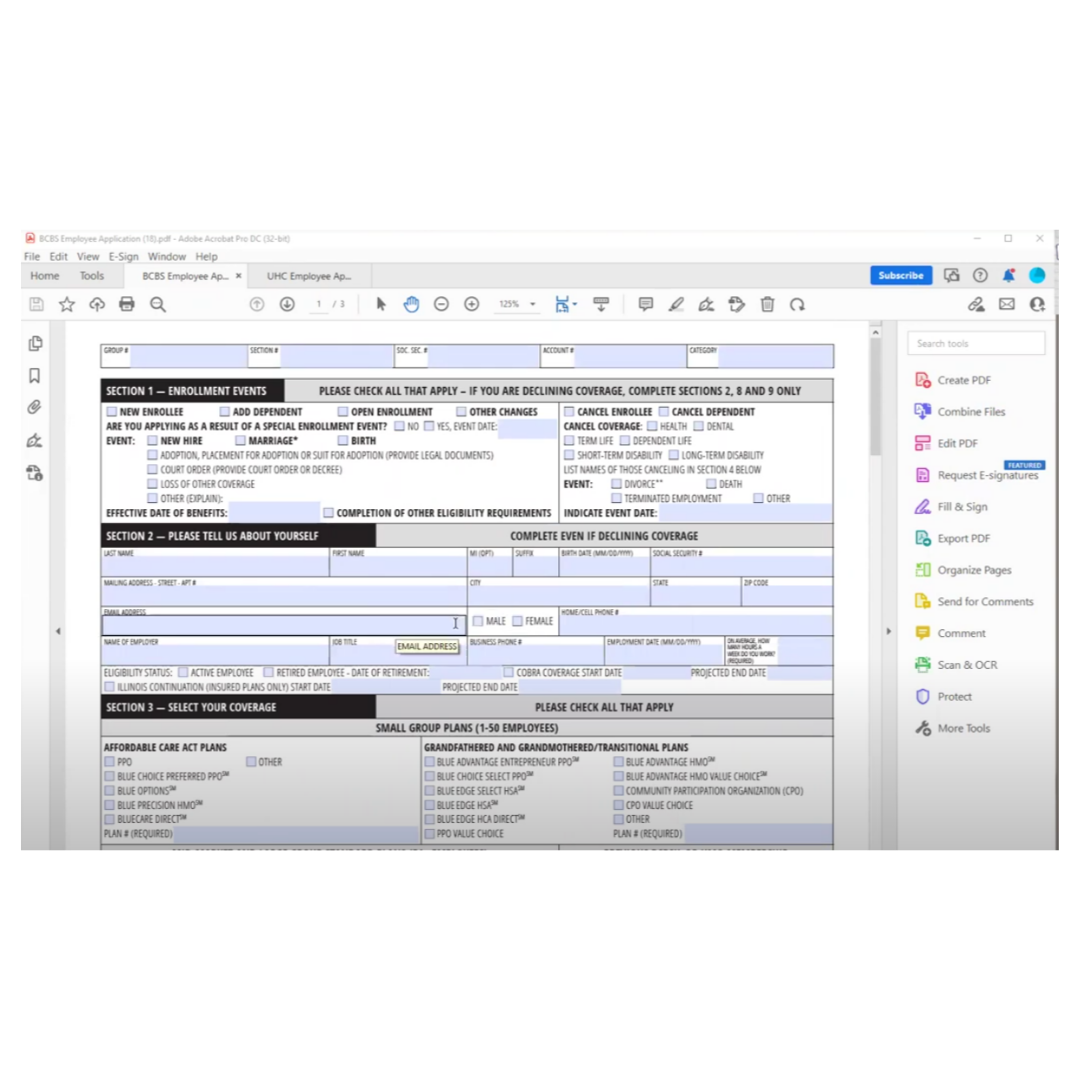This screenshot has height=1080, width=1080.
Task: Check the ADD DEPENDENT box
Action: click(x=225, y=411)
